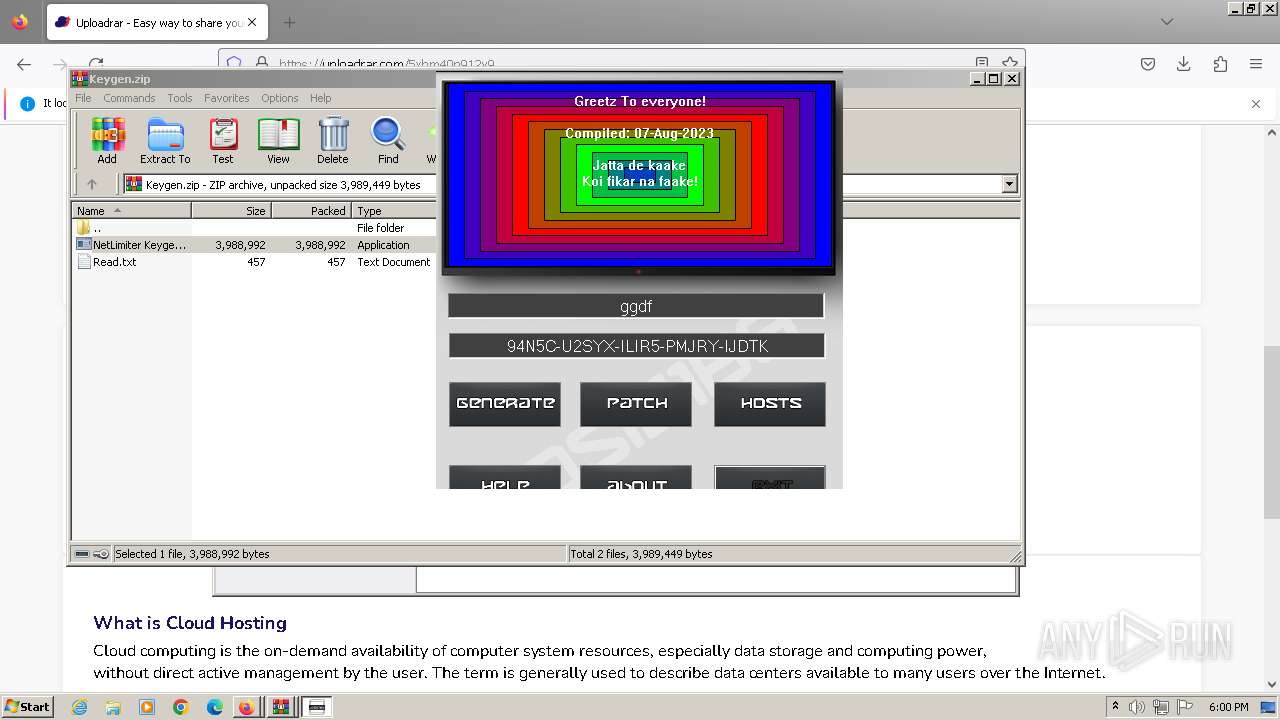Click the taskbar clock showing 6:00 PM

coord(1228,707)
